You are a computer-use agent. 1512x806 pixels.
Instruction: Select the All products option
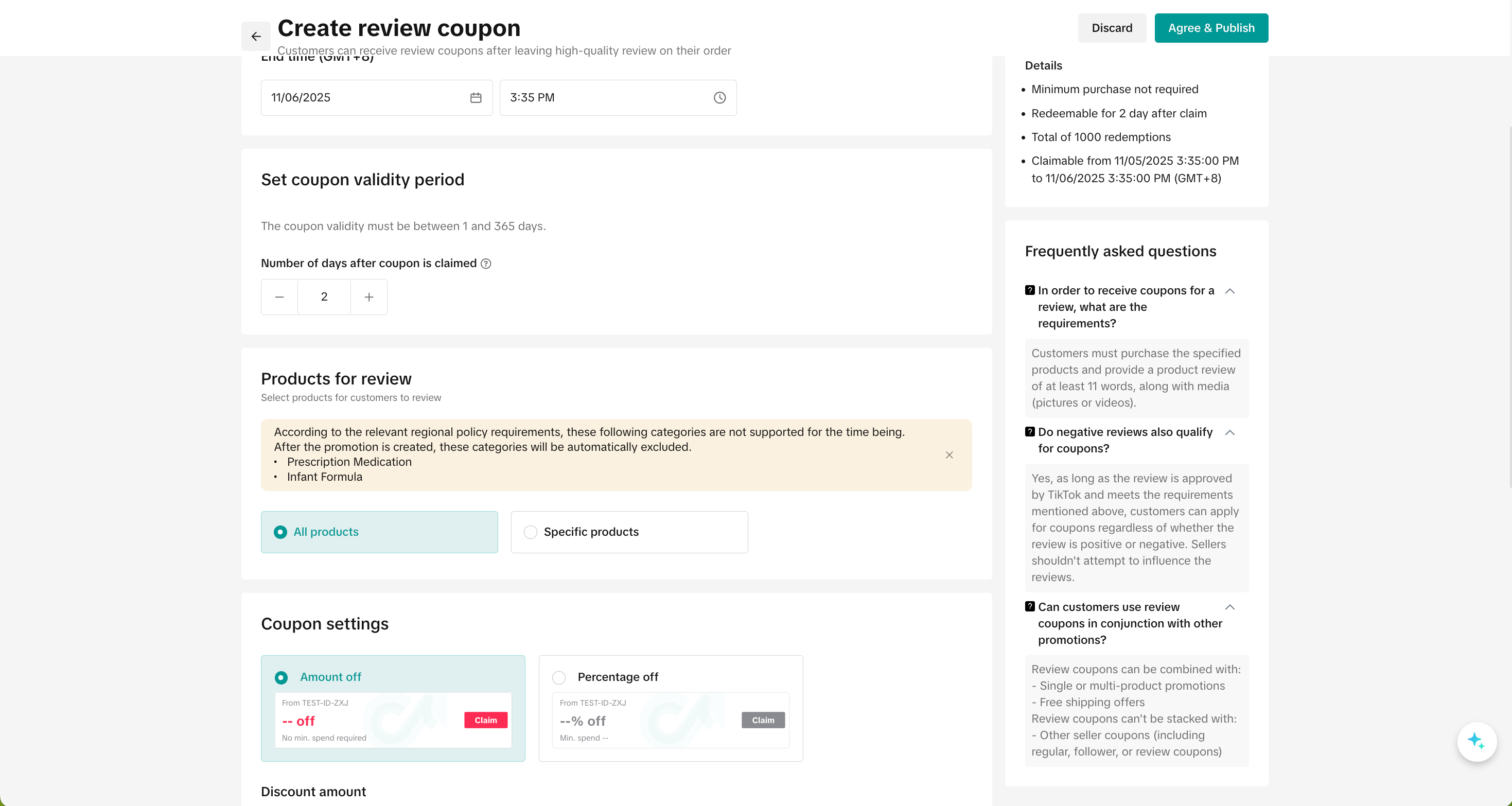tap(280, 532)
